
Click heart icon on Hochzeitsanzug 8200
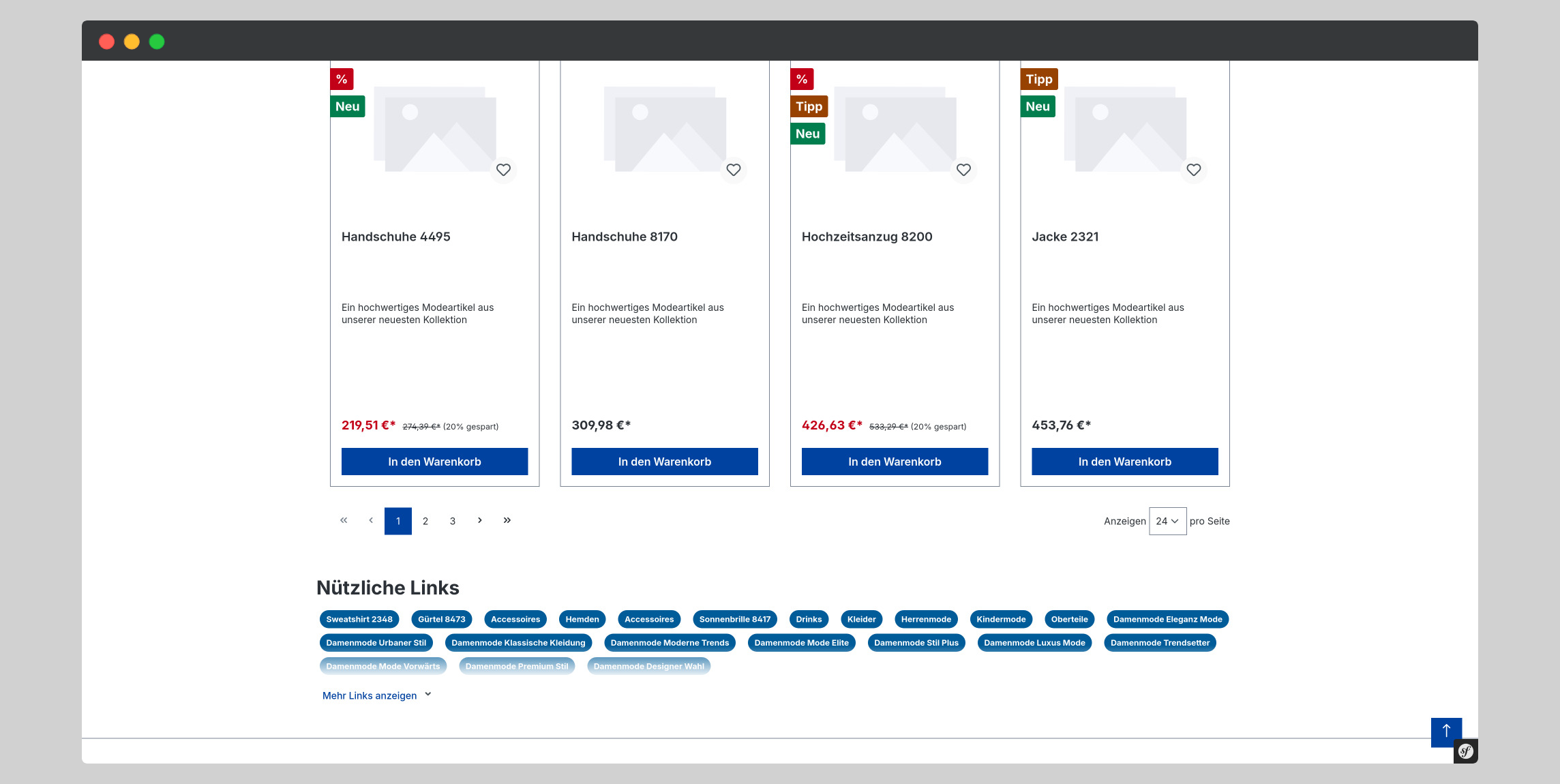[963, 170]
